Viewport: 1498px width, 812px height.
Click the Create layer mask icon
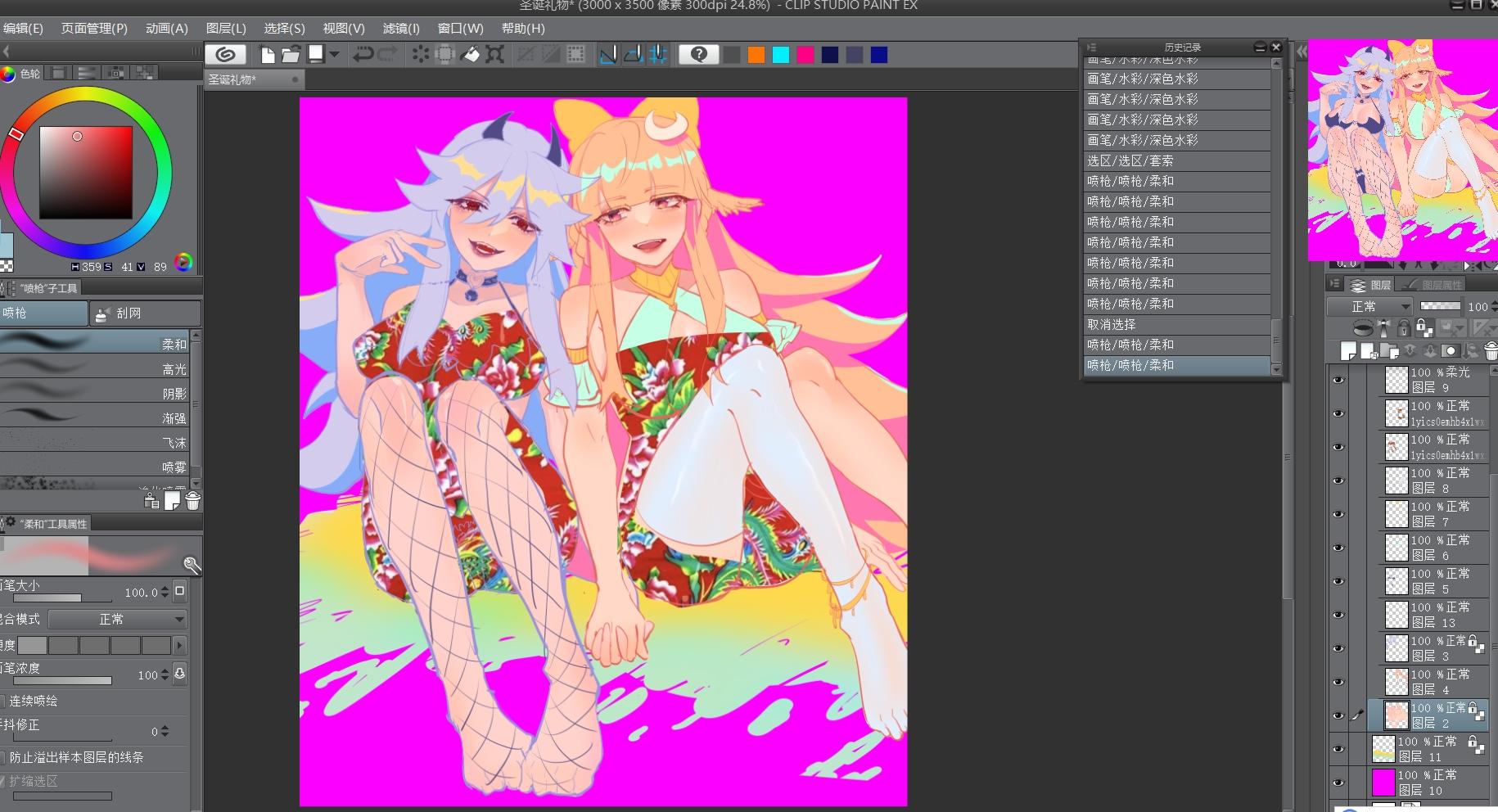pos(1451,351)
